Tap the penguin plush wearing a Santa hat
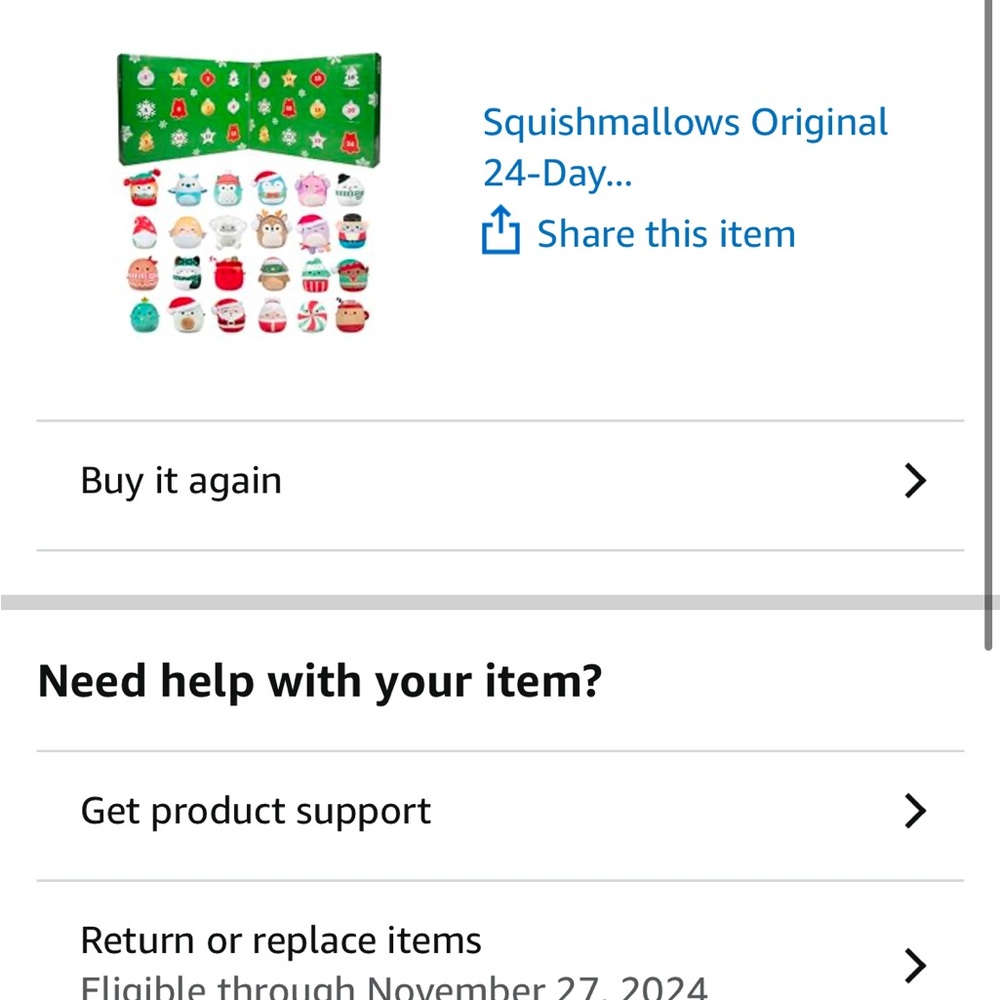Viewport: 1000px width, 1000px height. point(270,188)
